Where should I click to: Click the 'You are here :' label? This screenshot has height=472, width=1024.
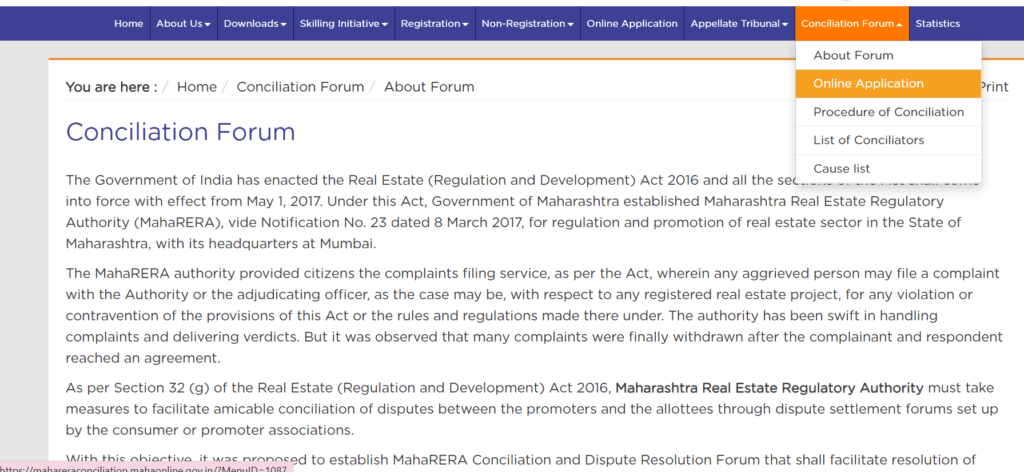tap(111, 87)
